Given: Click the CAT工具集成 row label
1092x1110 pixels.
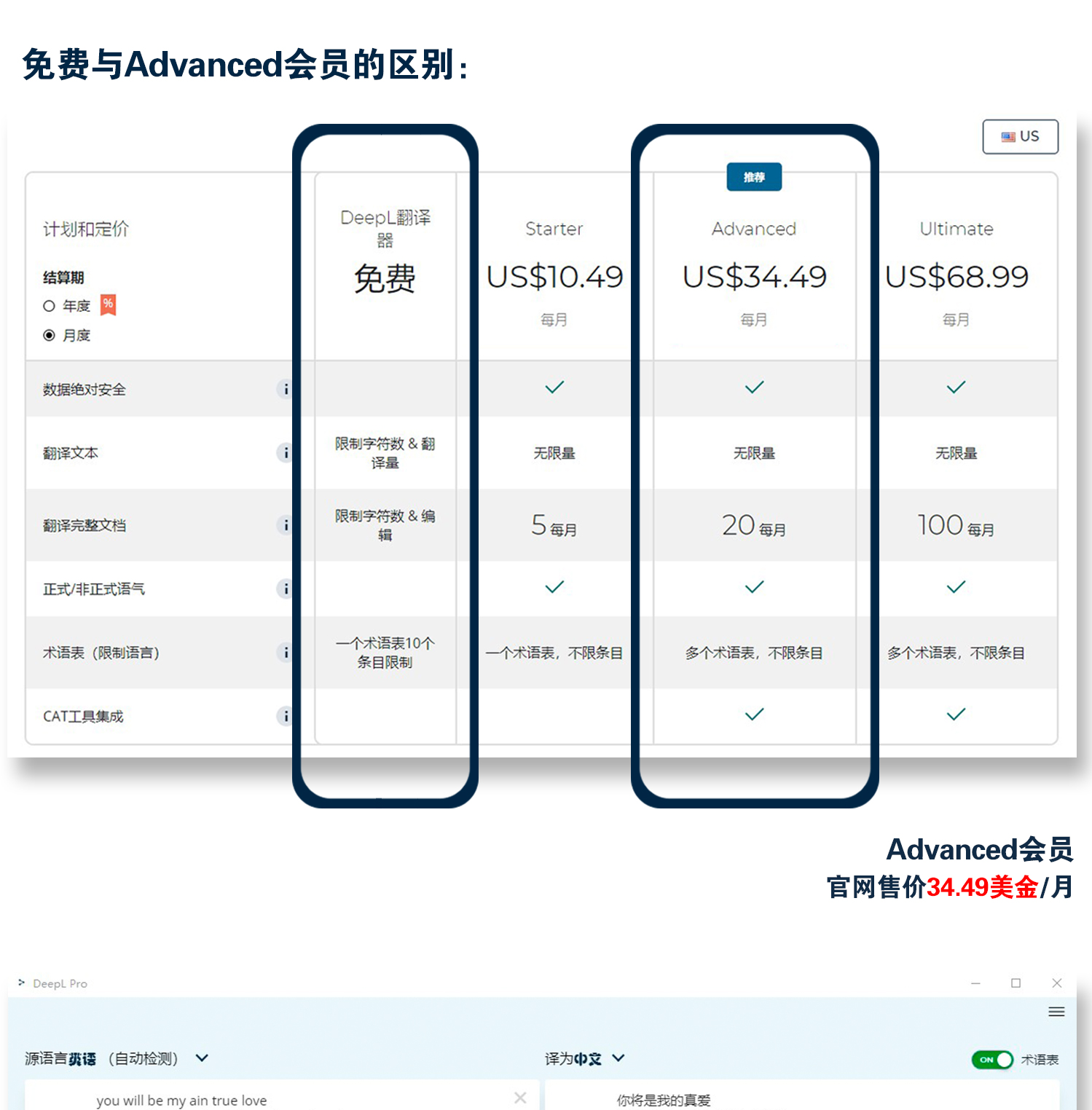Looking at the screenshot, I should tap(83, 716).
